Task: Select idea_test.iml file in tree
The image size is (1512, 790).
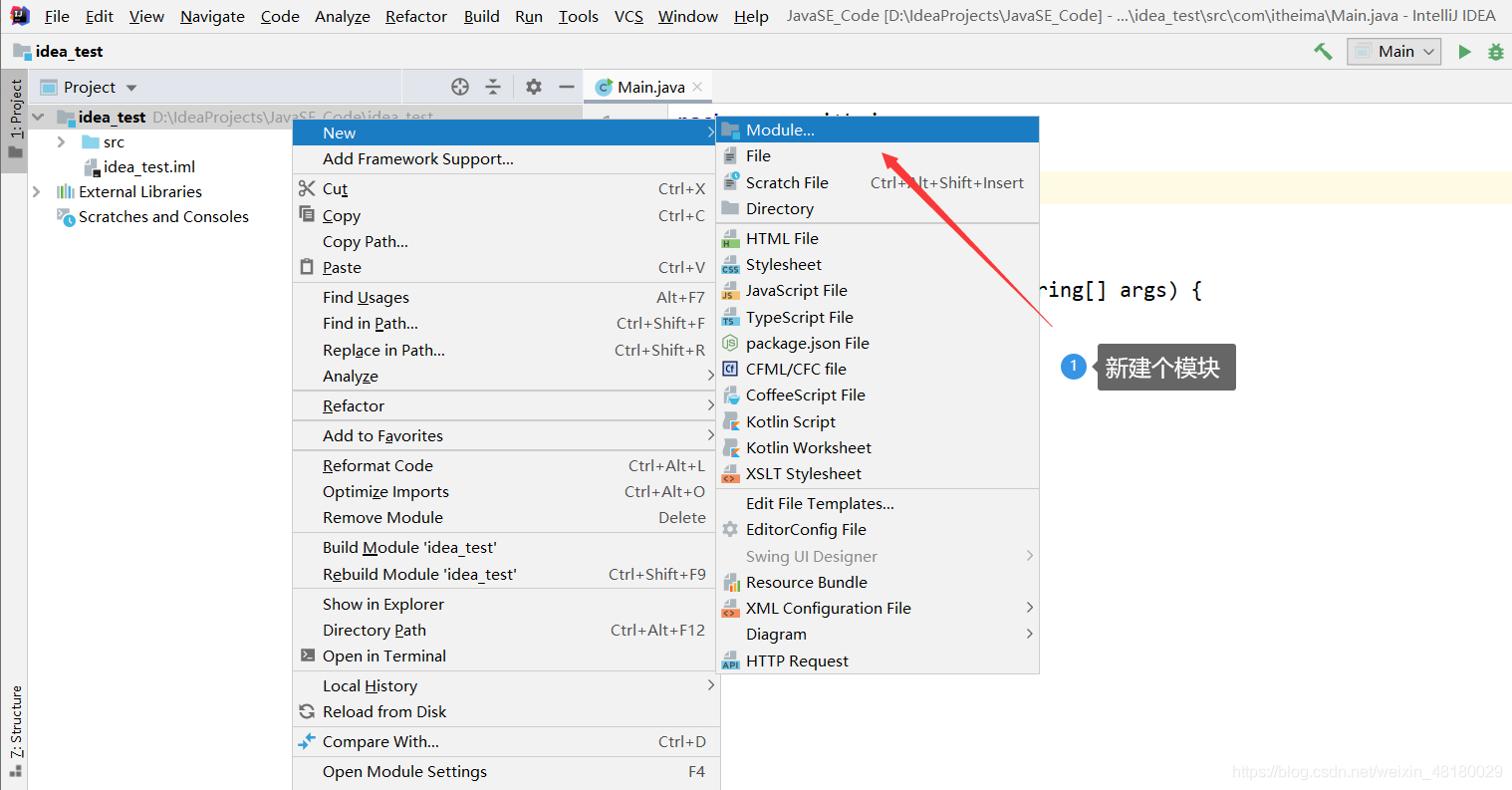Action: [149, 166]
